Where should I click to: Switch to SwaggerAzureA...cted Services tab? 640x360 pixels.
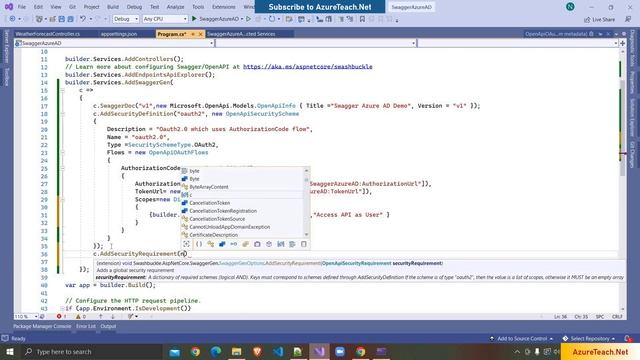coord(241,34)
